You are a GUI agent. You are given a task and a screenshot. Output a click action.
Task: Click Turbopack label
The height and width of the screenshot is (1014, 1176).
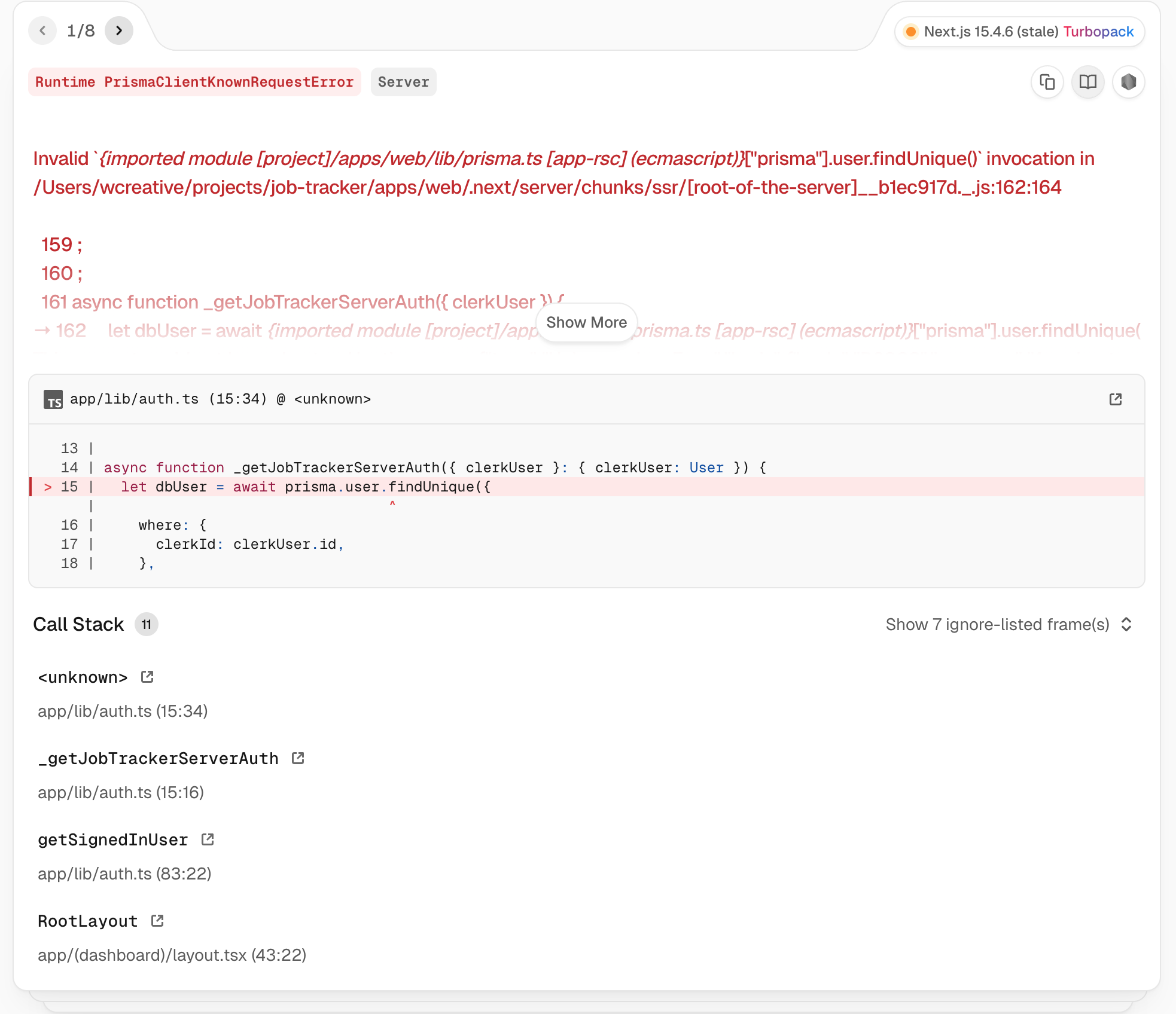pyautogui.click(x=1098, y=32)
